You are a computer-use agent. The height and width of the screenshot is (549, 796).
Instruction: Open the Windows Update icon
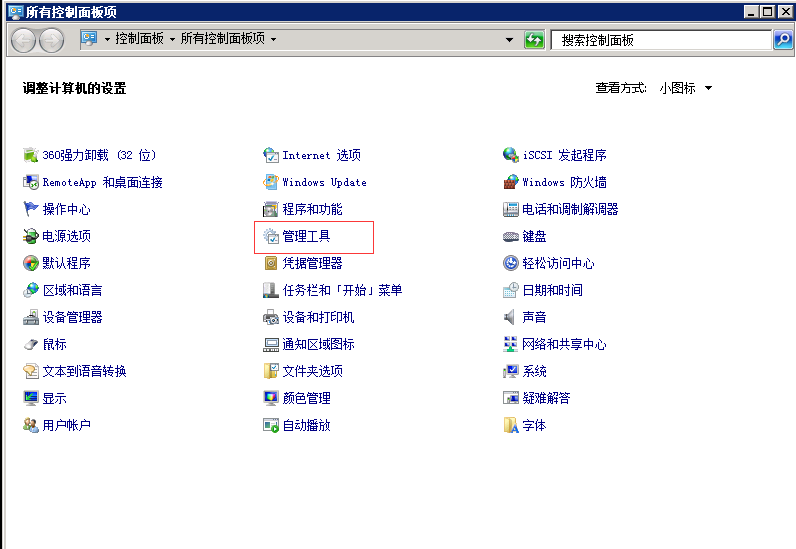click(x=271, y=183)
